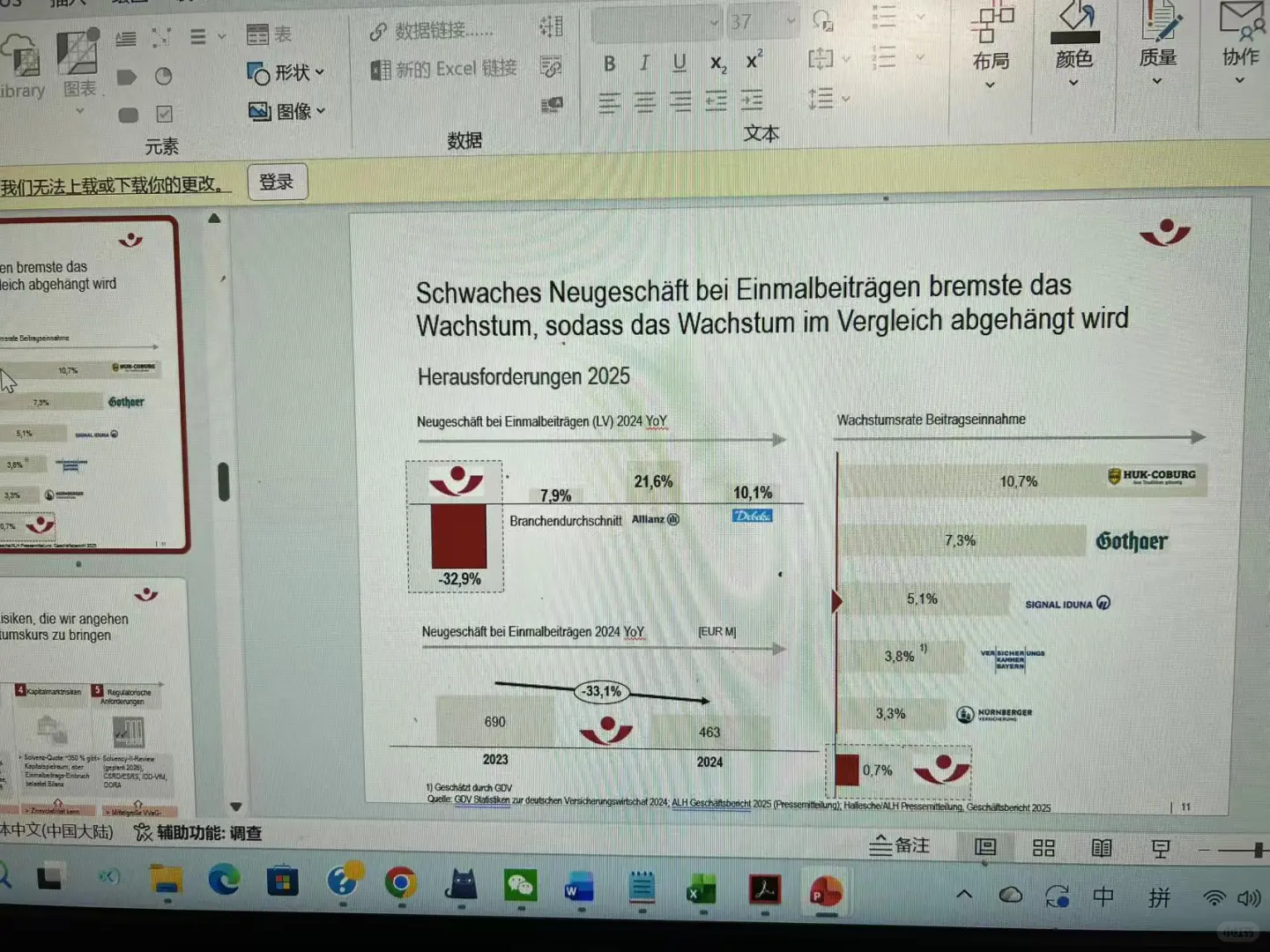
Task: Insert a checkbox element
Action: (x=164, y=114)
